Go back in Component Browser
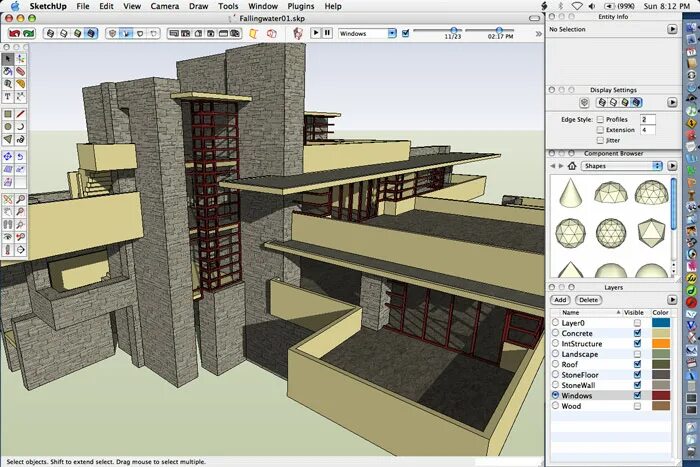Viewport: 700px width, 467px height. (x=553, y=166)
